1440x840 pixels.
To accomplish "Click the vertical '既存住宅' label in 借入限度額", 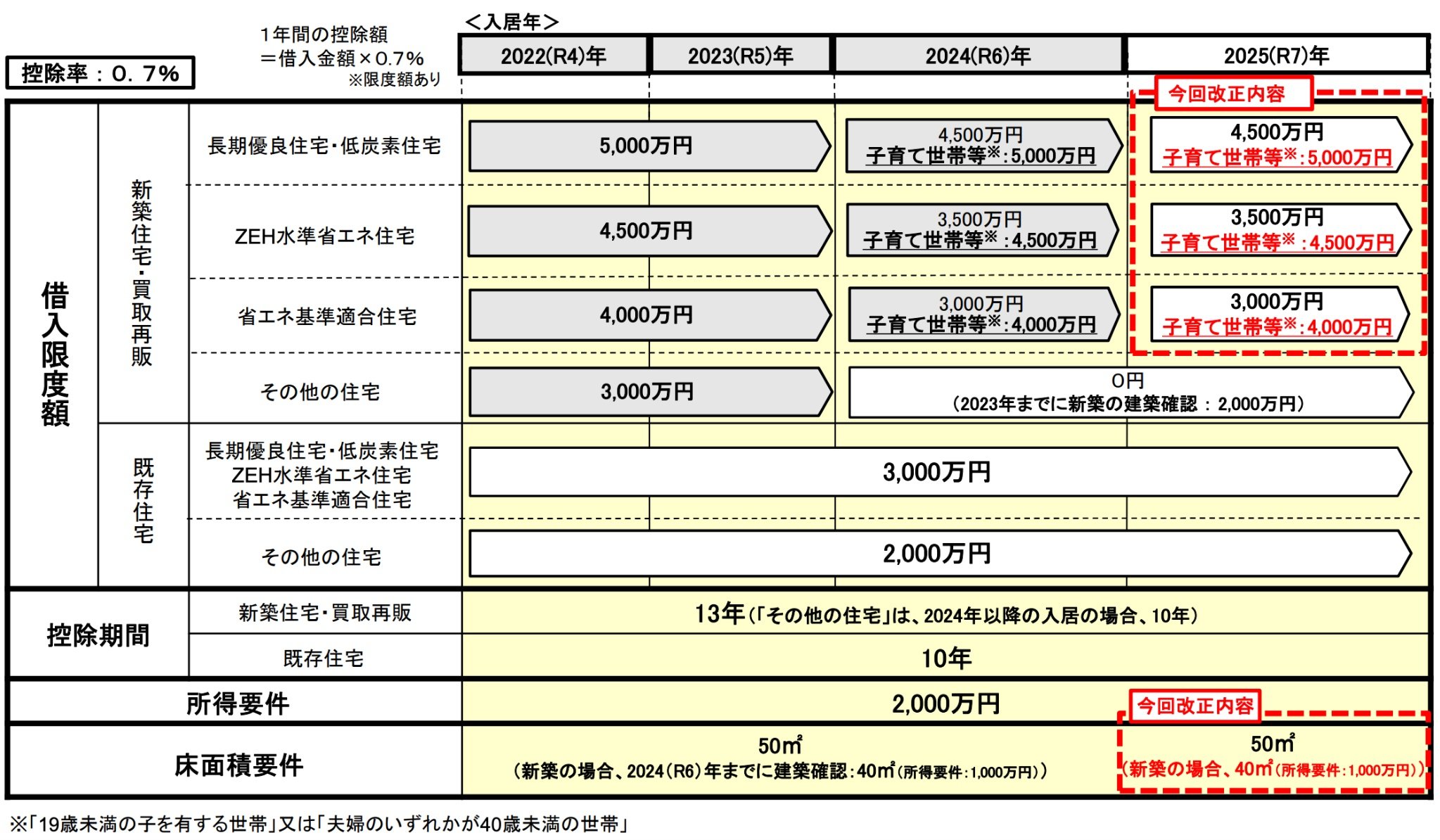I will [144, 500].
